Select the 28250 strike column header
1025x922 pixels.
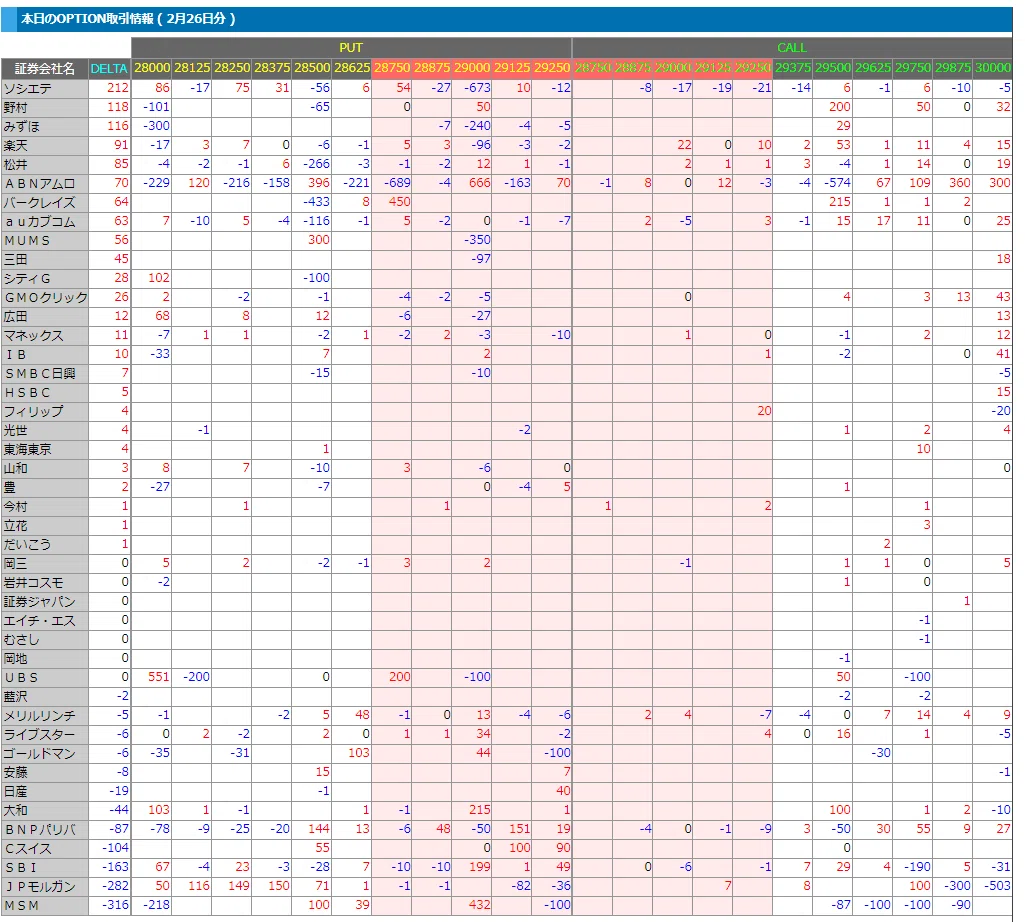(x=231, y=68)
